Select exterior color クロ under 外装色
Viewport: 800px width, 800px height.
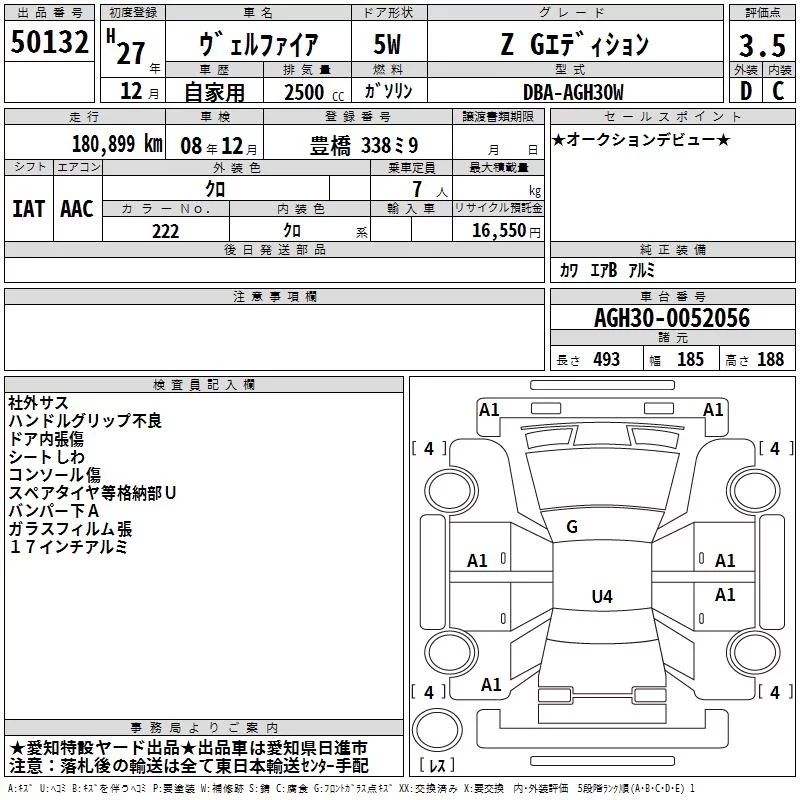[215, 189]
